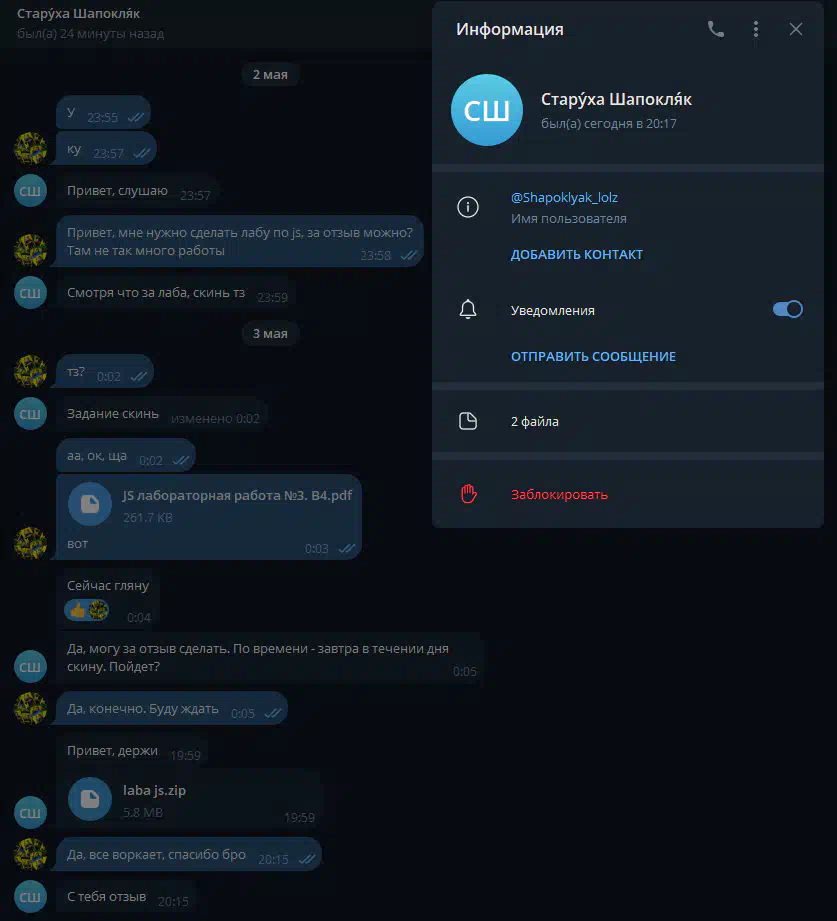Call the user via phone icon
The width and height of the screenshot is (837, 921).
(715, 29)
